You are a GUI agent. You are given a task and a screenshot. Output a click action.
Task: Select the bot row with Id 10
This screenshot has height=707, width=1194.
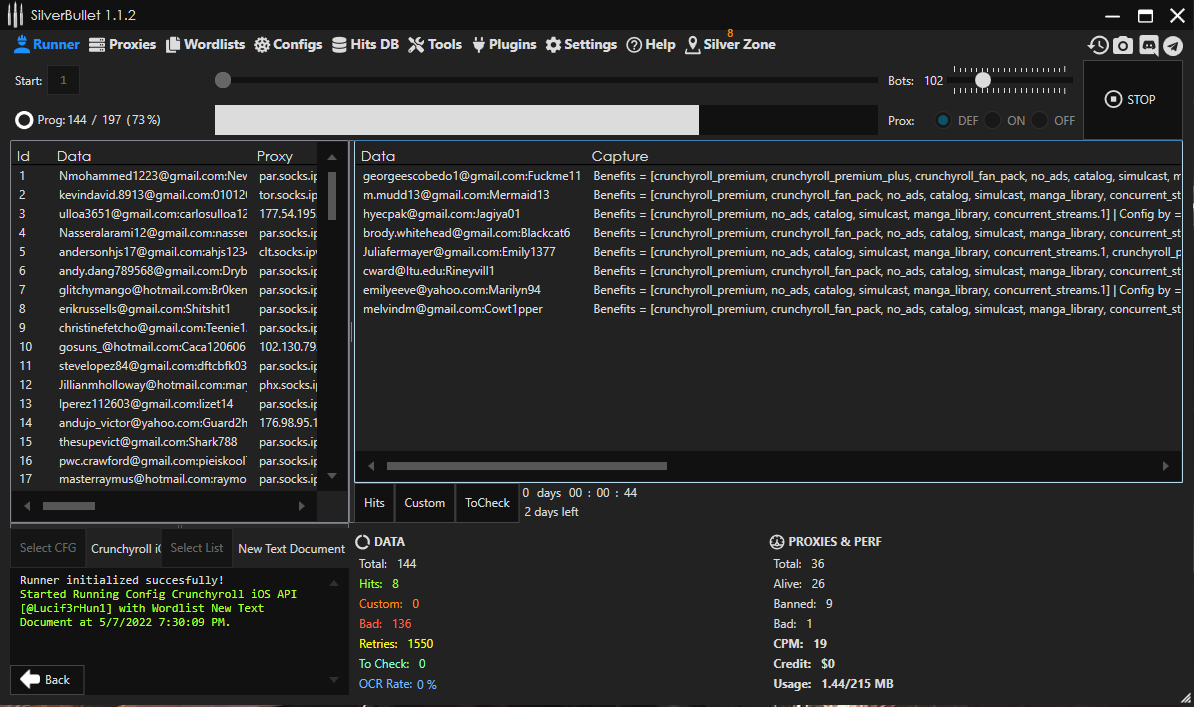(x=165, y=347)
